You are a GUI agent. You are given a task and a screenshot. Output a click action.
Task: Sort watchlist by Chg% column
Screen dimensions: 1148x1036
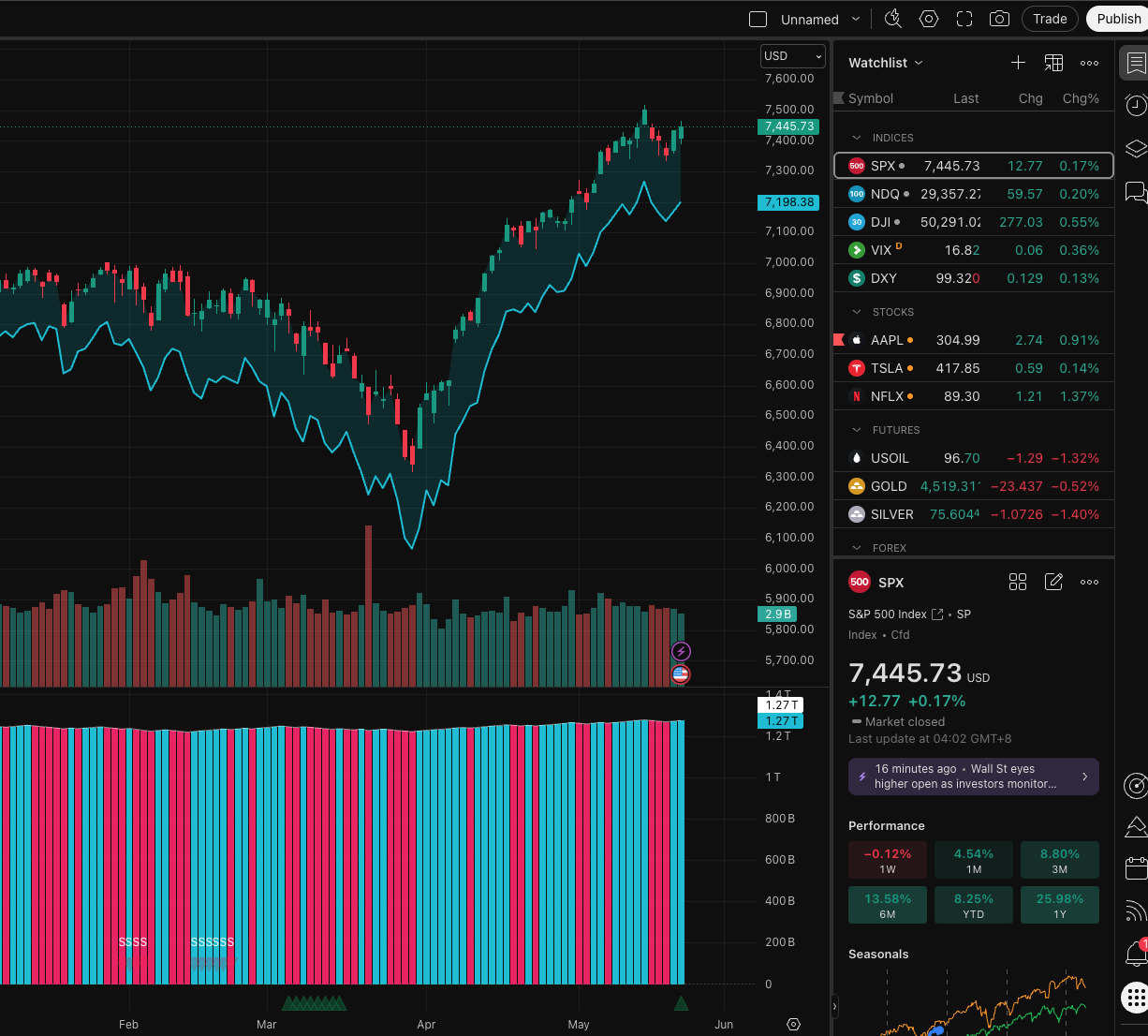tap(1081, 98)
